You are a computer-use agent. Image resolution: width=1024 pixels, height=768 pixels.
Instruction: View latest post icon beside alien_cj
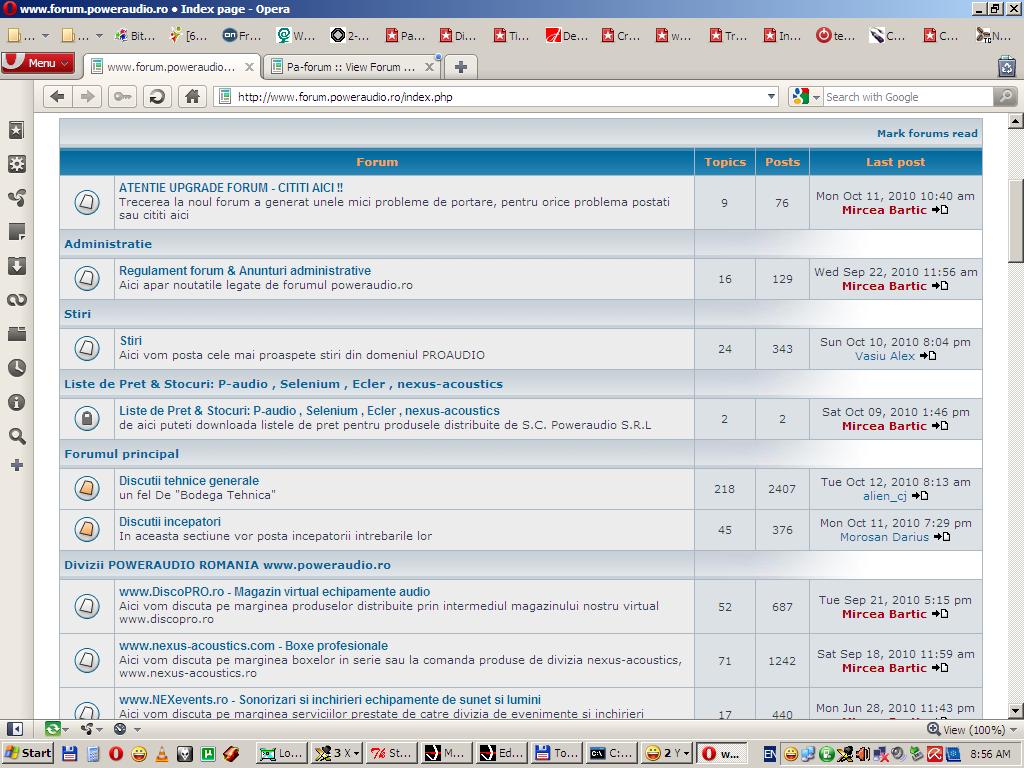[920, 496]
